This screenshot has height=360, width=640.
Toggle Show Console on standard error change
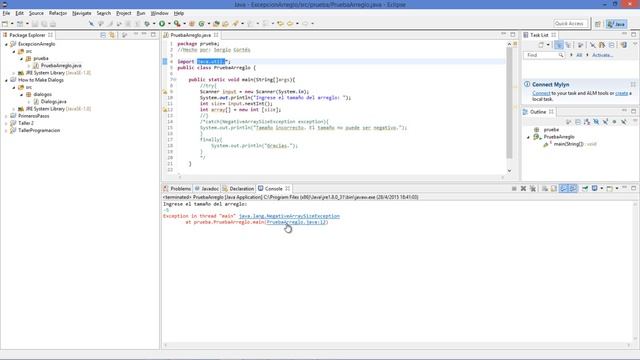(x=573, y=189)
